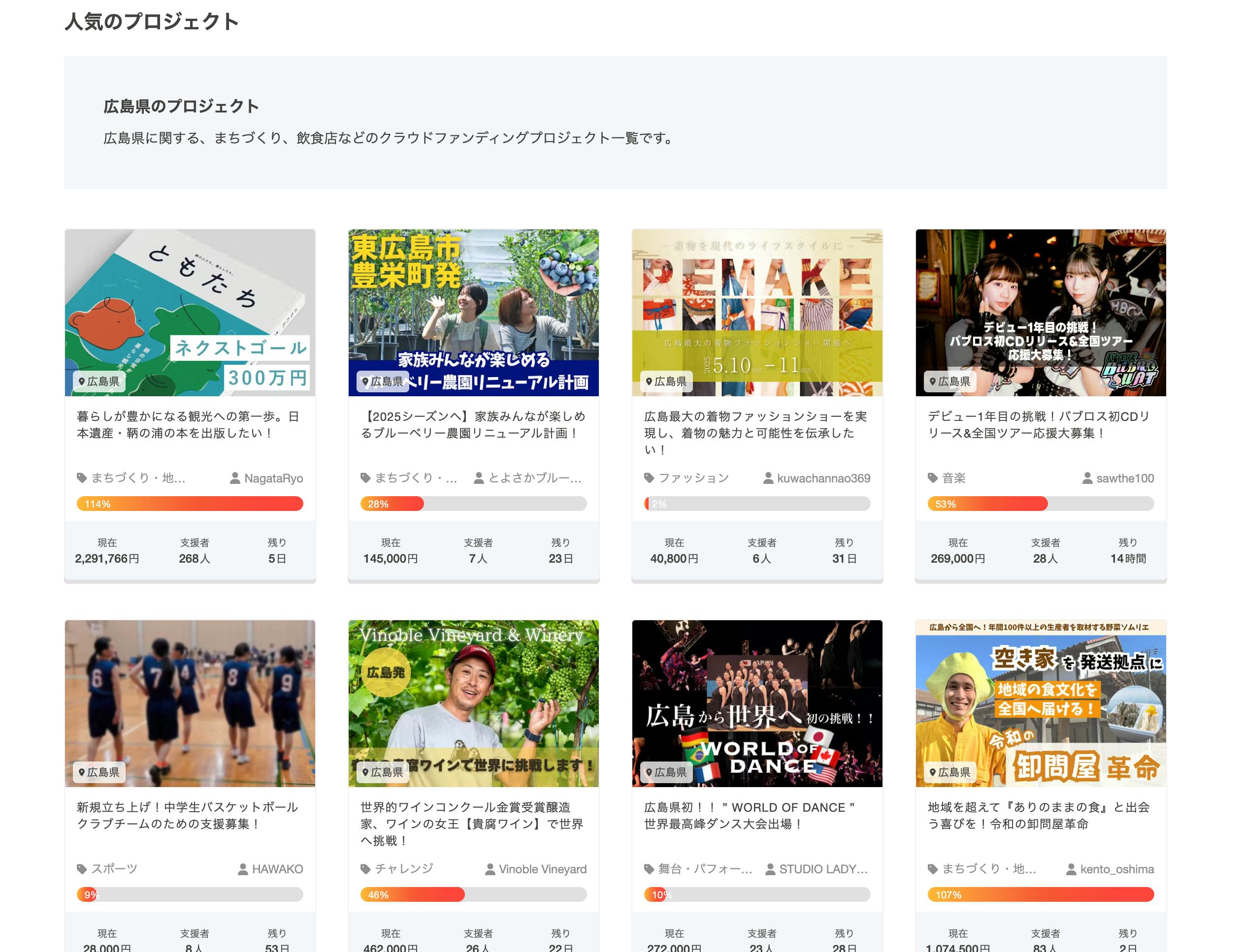The height and width of the screenshot is (952, 1241).
Task: Click the 広島県 location badge on the basketball photo
Action: pyautogui.click(x=98, y=772)
